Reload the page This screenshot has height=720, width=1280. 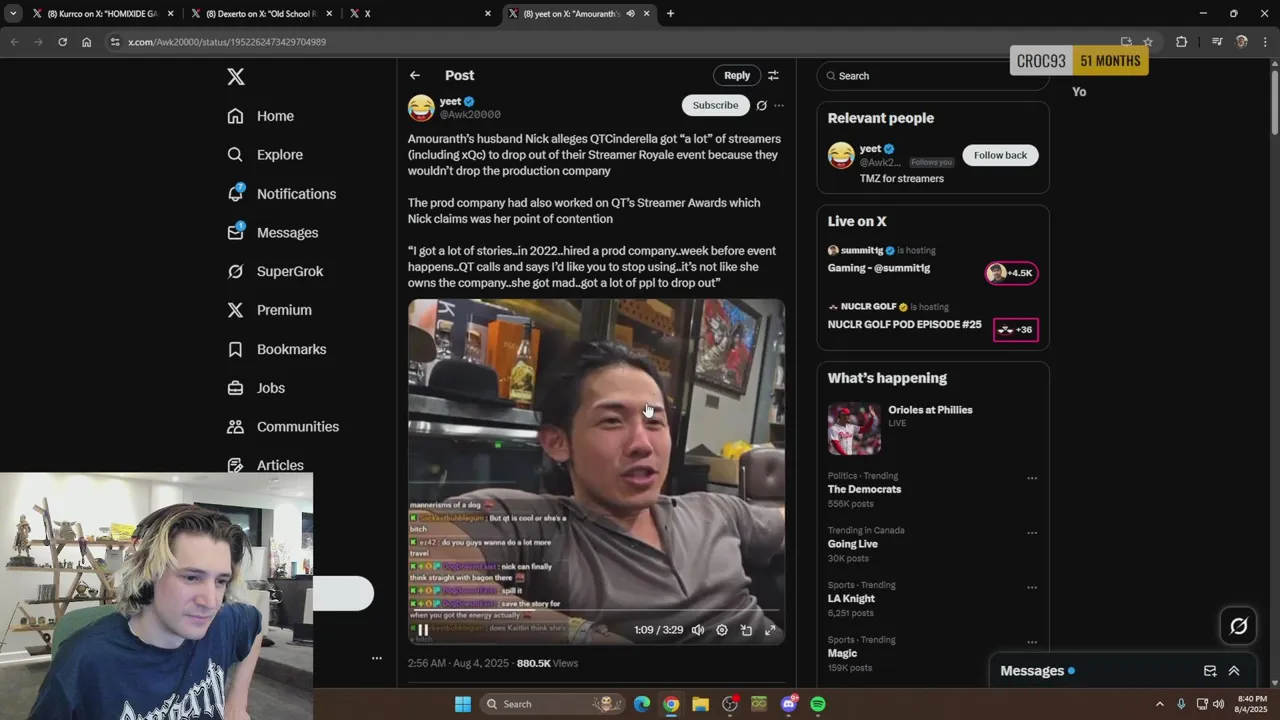[62, 42]
